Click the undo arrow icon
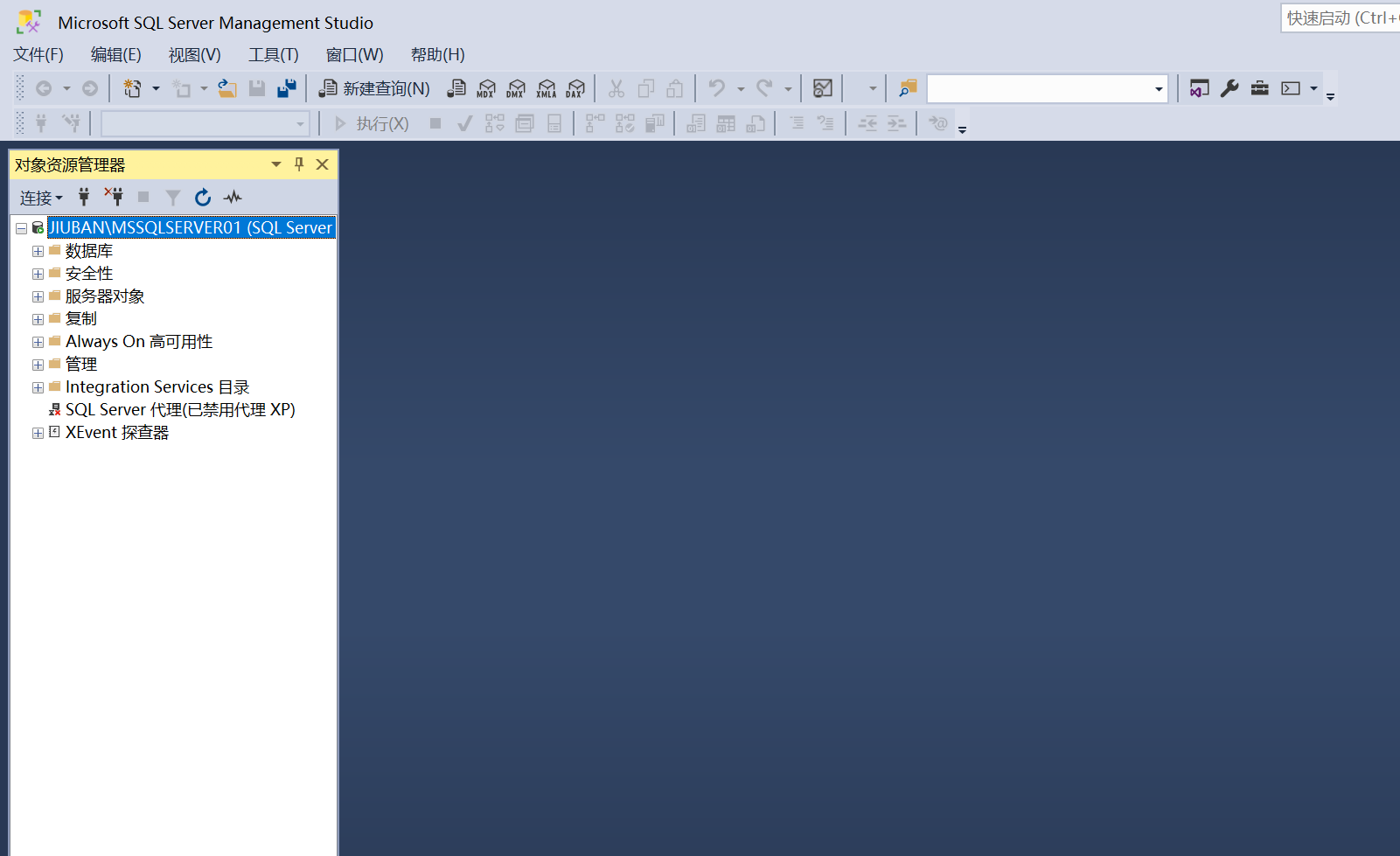 click(717, 88)
